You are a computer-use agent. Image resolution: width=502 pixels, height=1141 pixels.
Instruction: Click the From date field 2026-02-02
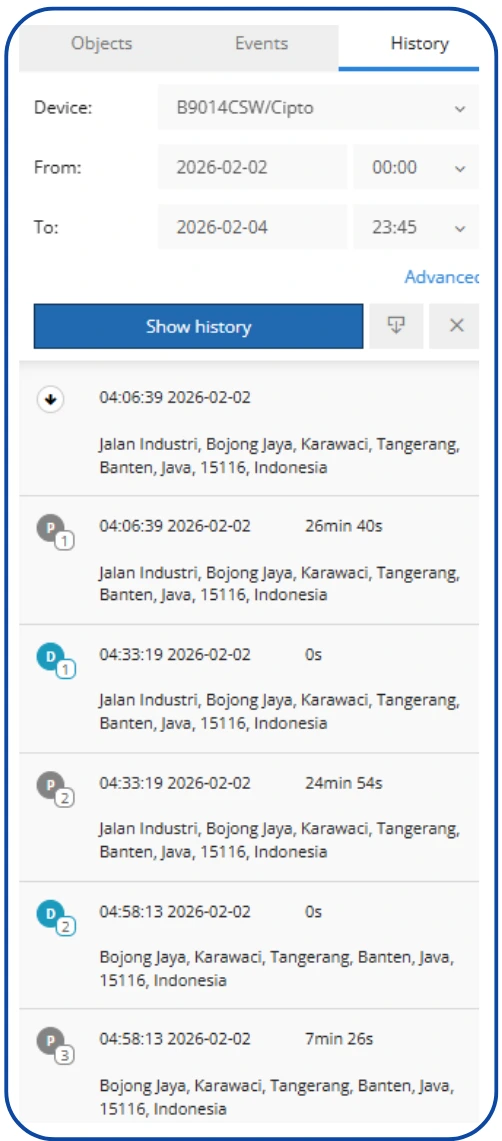[252, 167]
